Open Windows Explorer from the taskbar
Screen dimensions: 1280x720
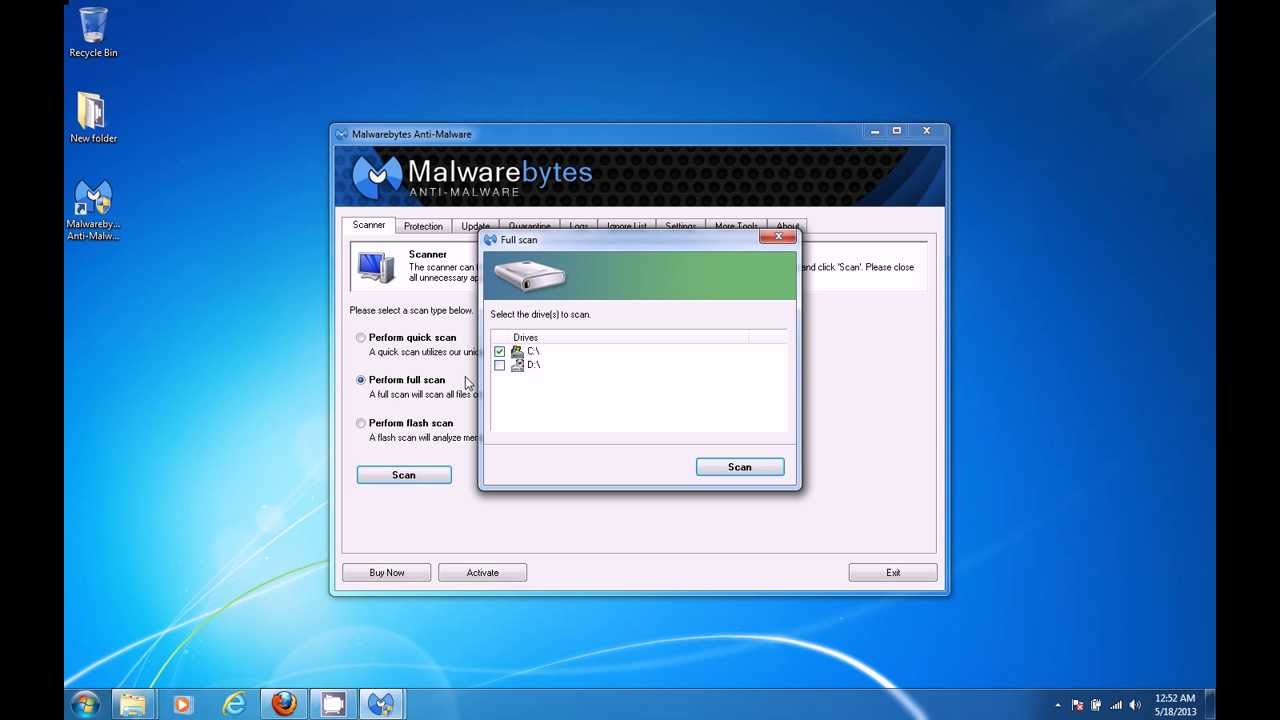tap(133, 704)
